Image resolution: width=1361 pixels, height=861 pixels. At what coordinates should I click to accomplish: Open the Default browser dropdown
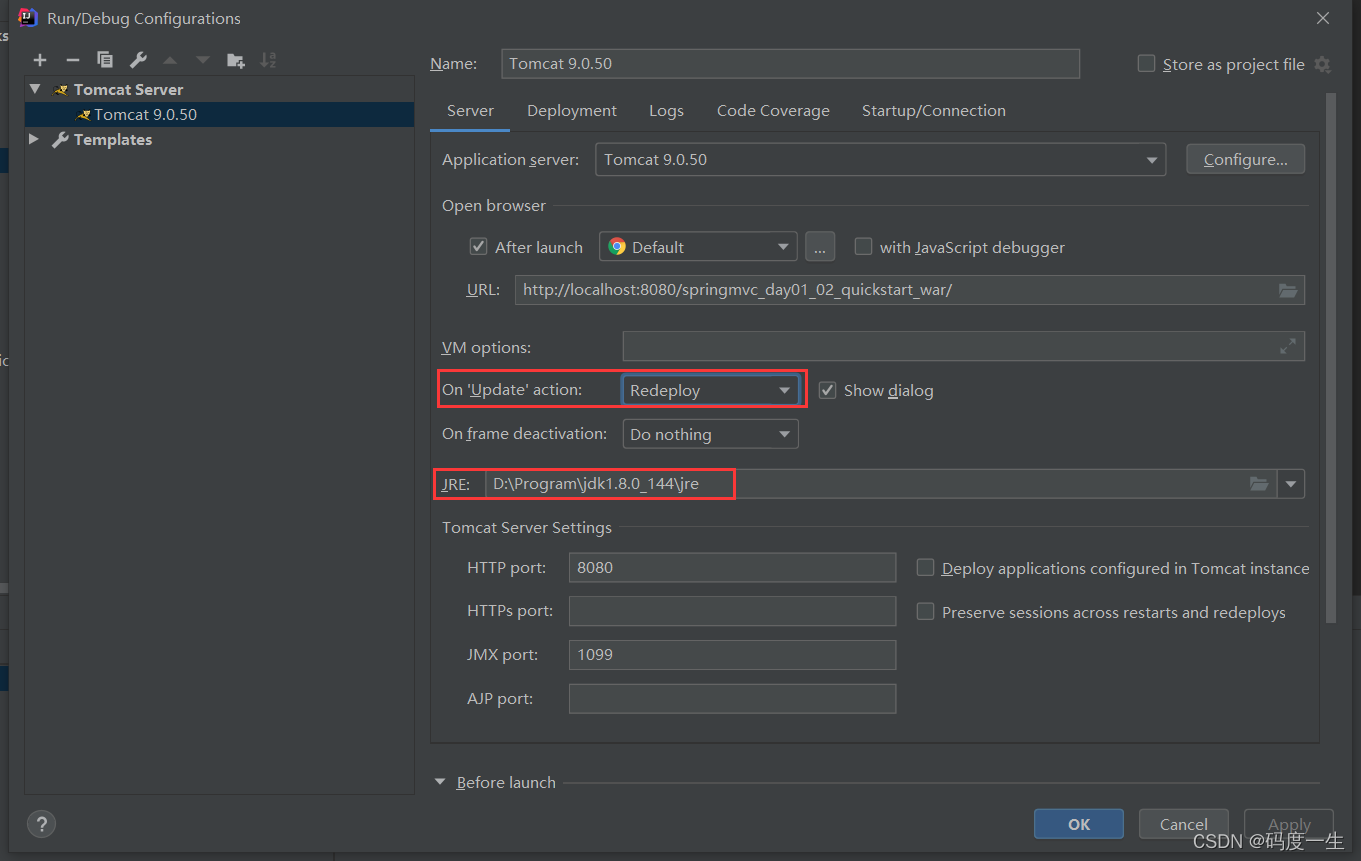click(x=698, y=247)
